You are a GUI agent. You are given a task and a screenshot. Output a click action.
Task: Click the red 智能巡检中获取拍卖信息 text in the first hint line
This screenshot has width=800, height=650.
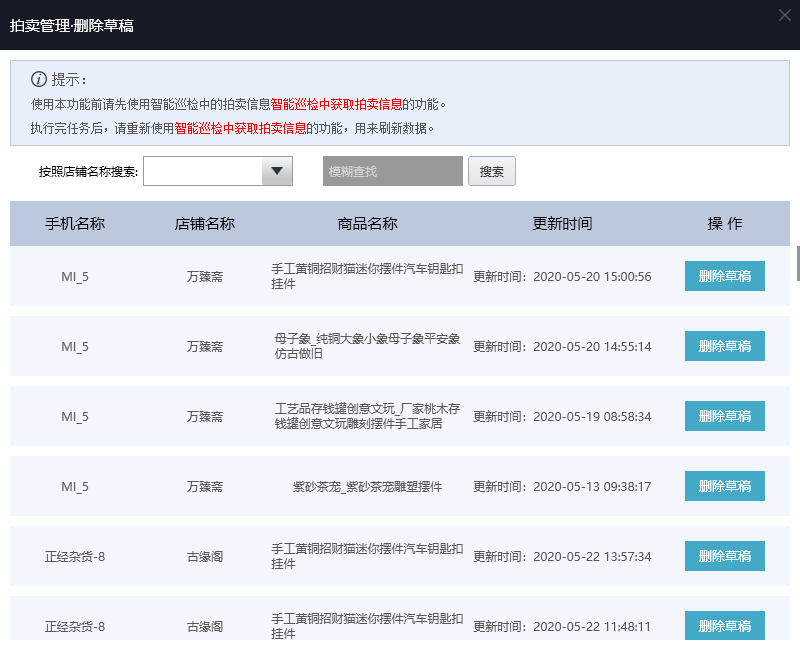[x=336, y=104]
